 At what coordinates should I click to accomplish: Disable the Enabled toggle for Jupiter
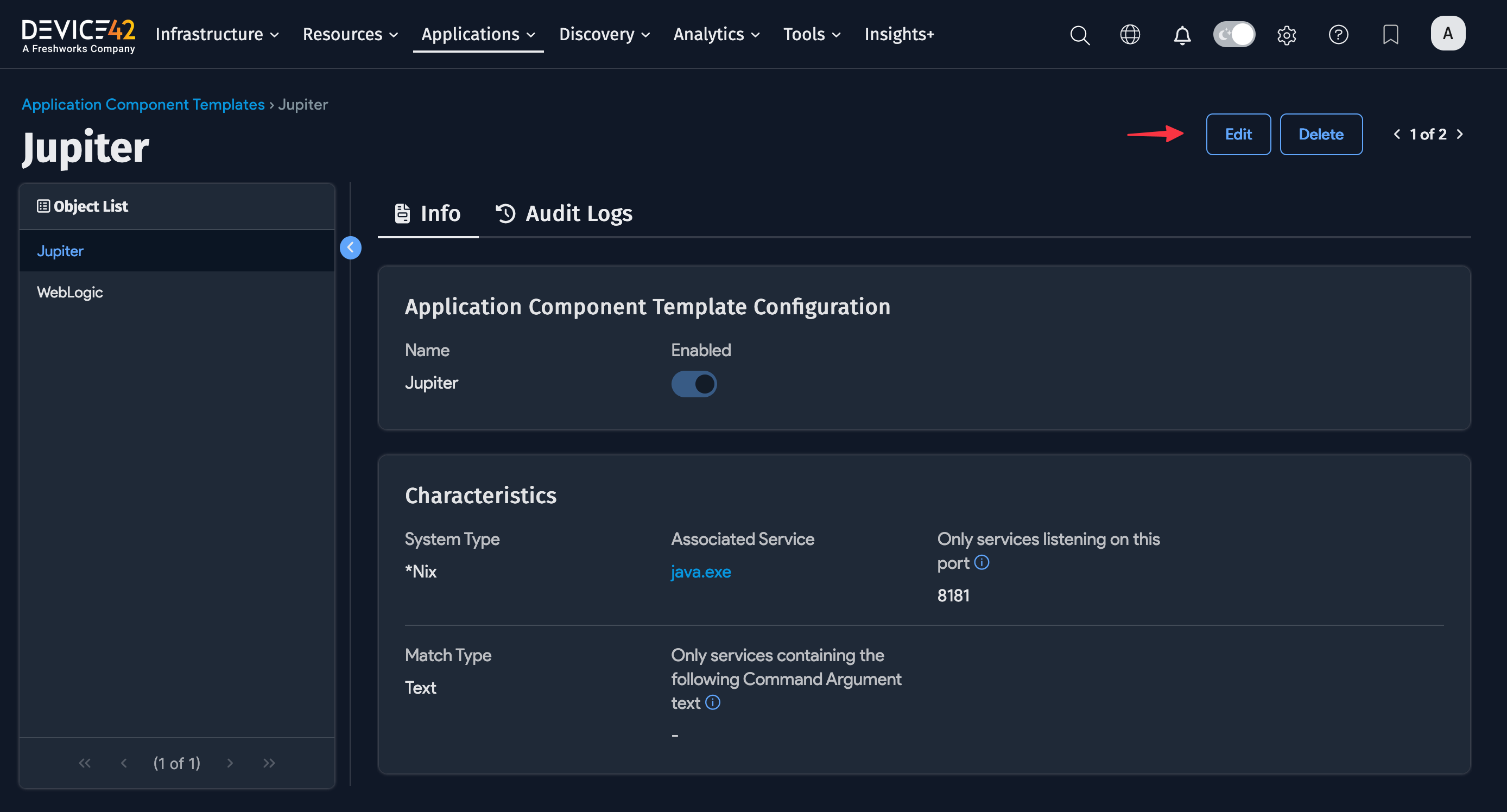coord(694,384)
